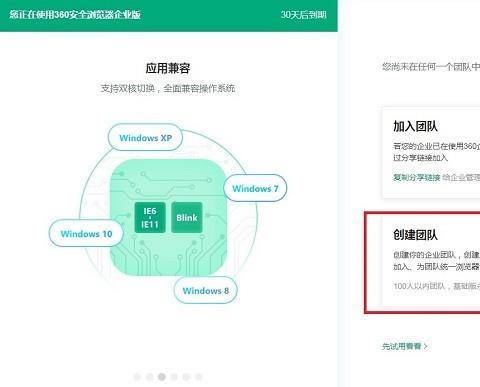Go to the fourth carousel slide dot
This screenshot has height=387, width=480.
tap(174, 377)
